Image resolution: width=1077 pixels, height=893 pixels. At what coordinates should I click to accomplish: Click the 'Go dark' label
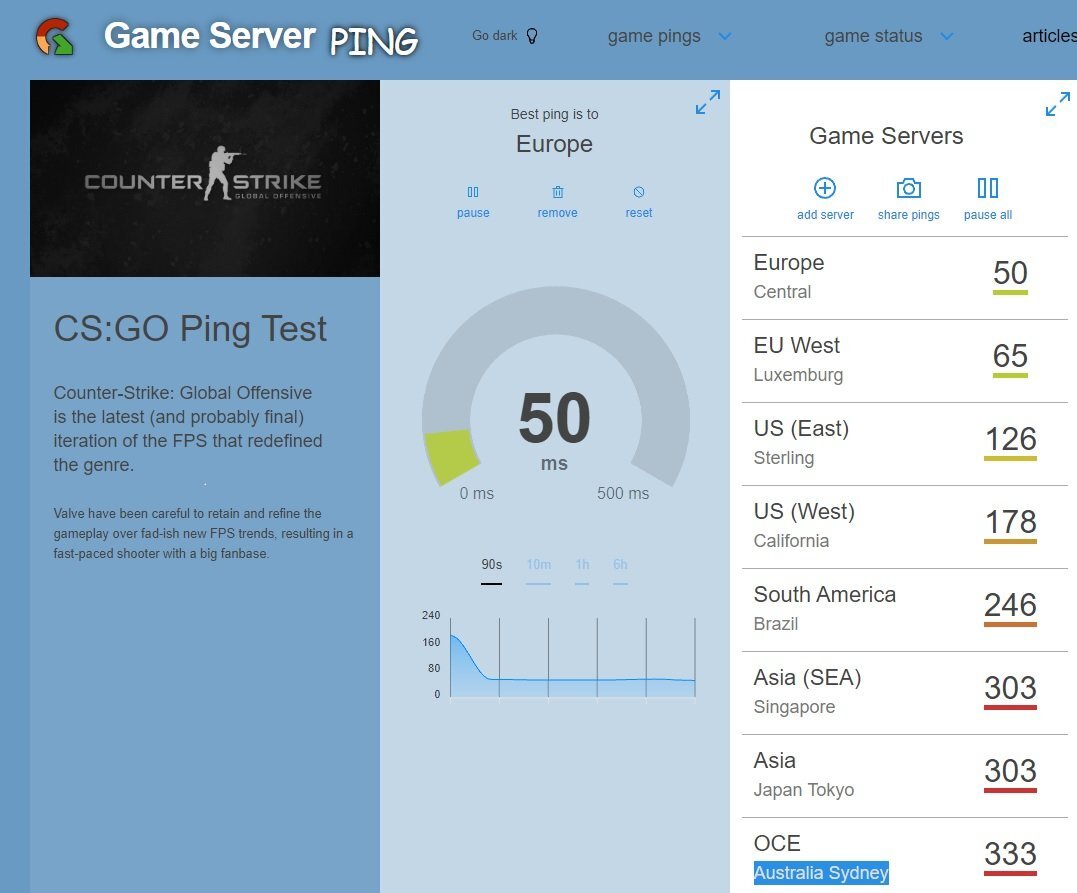tap(495, 36)
